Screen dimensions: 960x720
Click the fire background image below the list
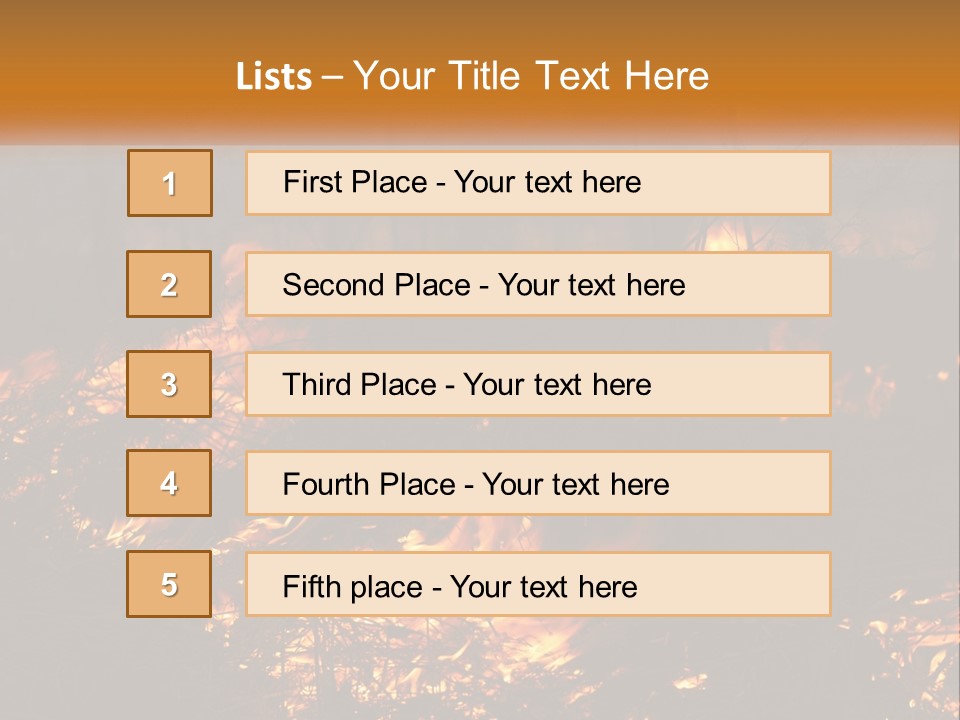480,665
